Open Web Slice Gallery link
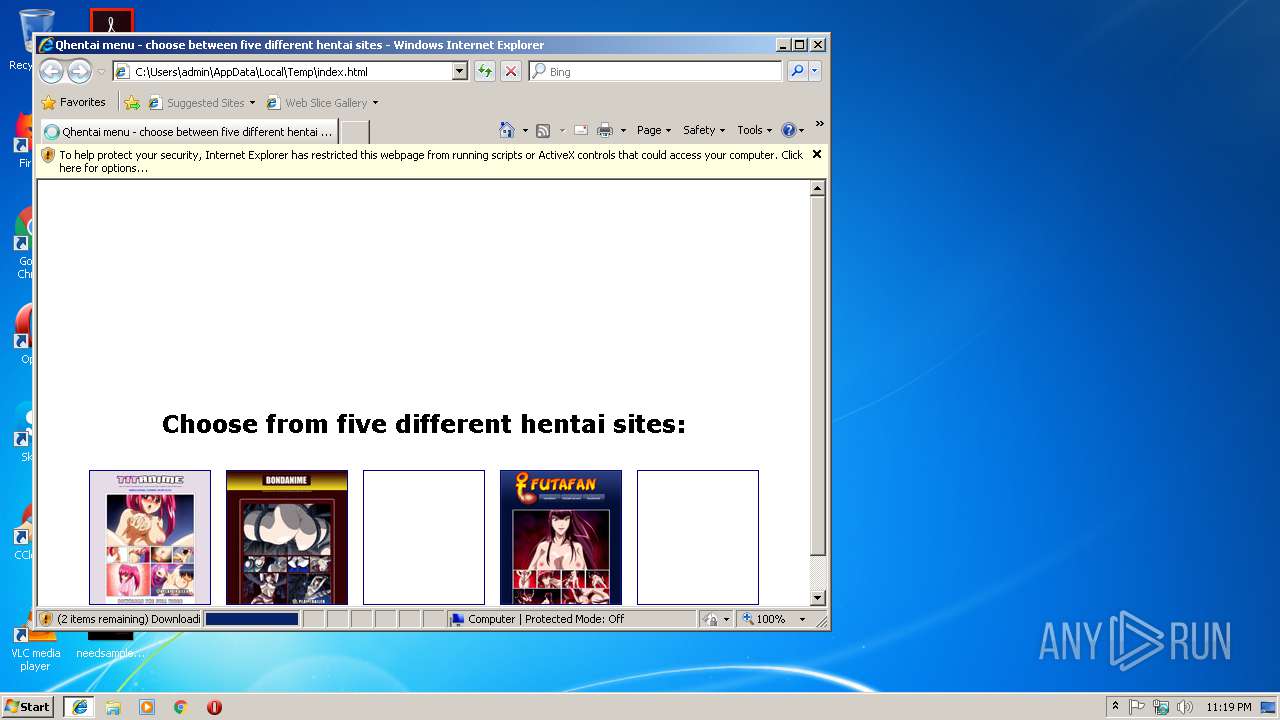This screenshot has width=1280, height=720. pyautogui.click(x=318, y=102)
